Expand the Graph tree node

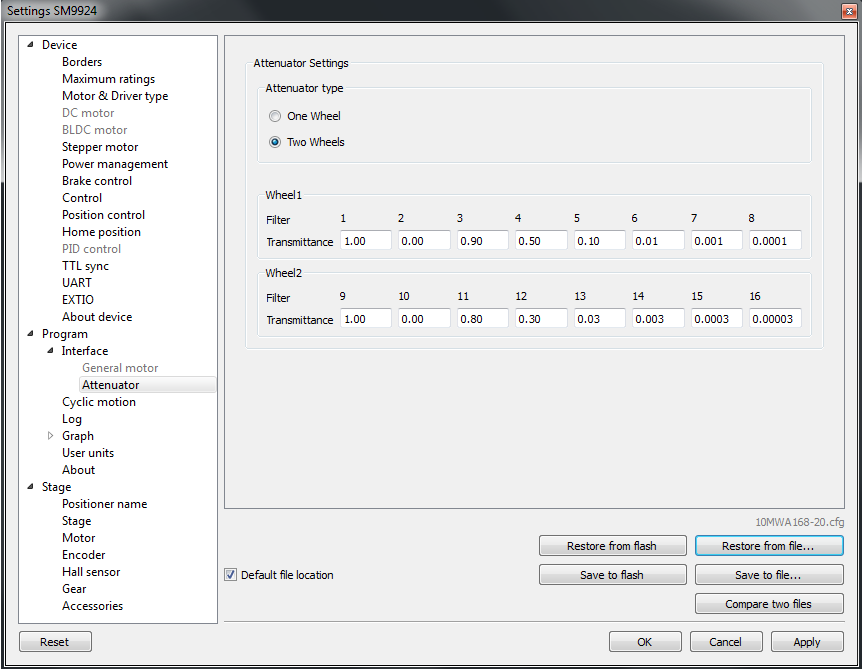pyautogui.click(x=50, y=436)
